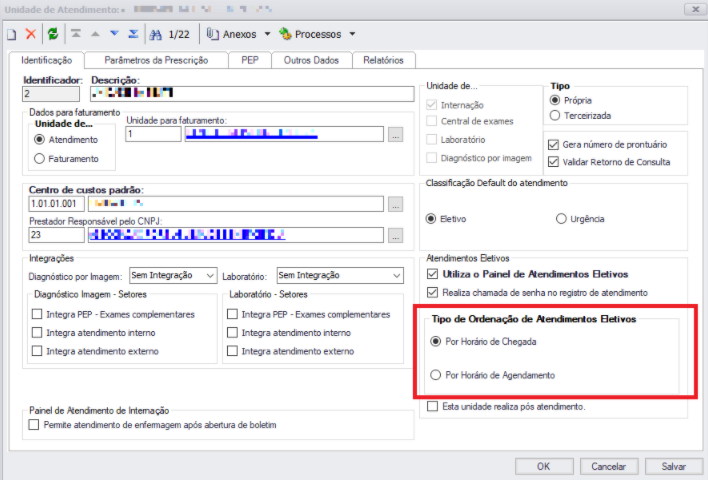Check Laboratório Integra atendimento interno

pyautogui.click(x=233, y=333)
